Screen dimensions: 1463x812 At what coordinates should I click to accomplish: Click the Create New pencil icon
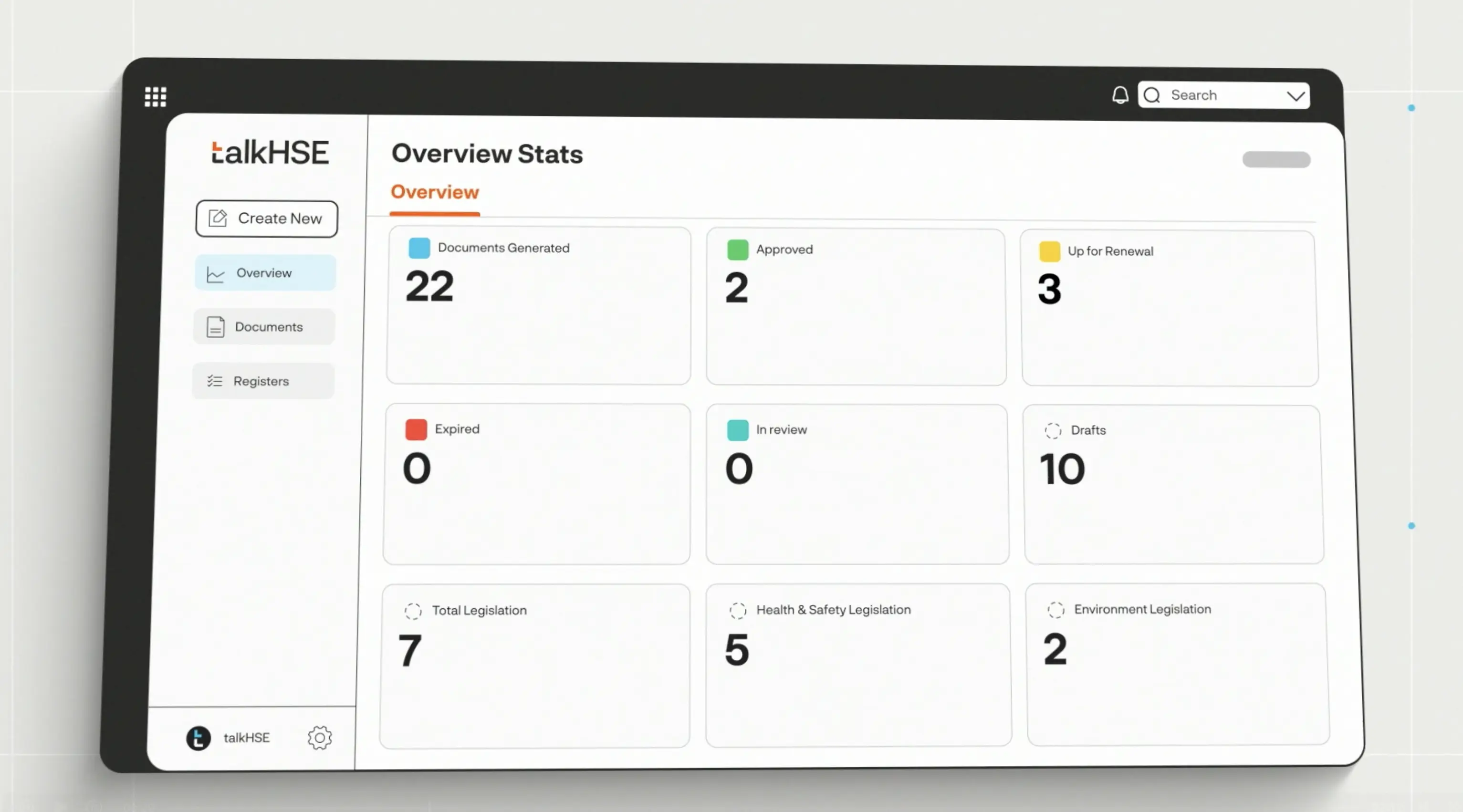(218, 218)
